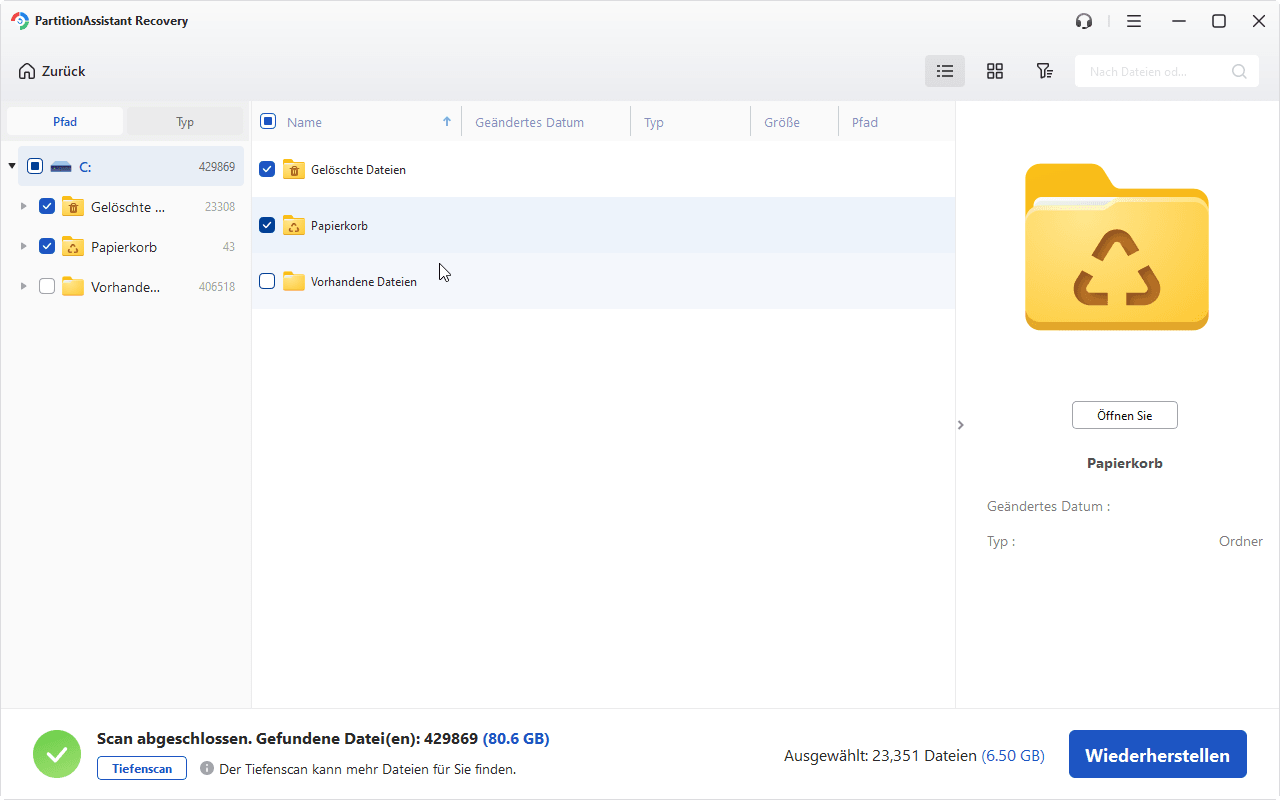
Task: Collapse the C: drive tree node
Action: pyautogui.click(x=12, y=166)
